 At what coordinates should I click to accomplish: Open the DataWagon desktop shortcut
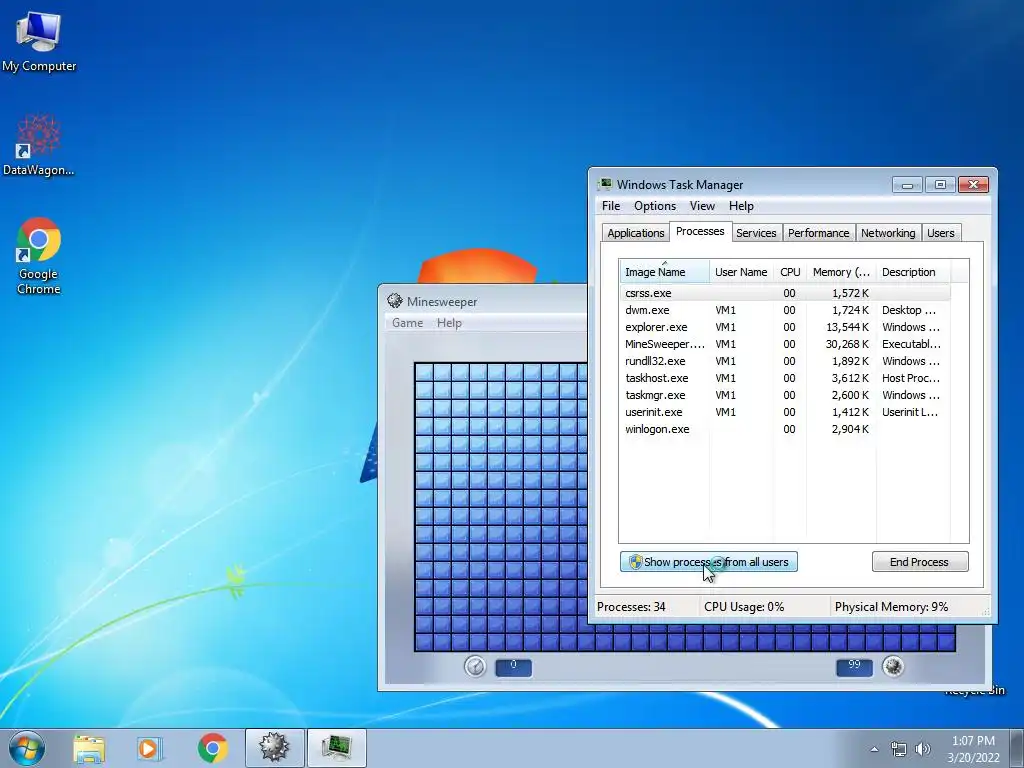(39, 145)
